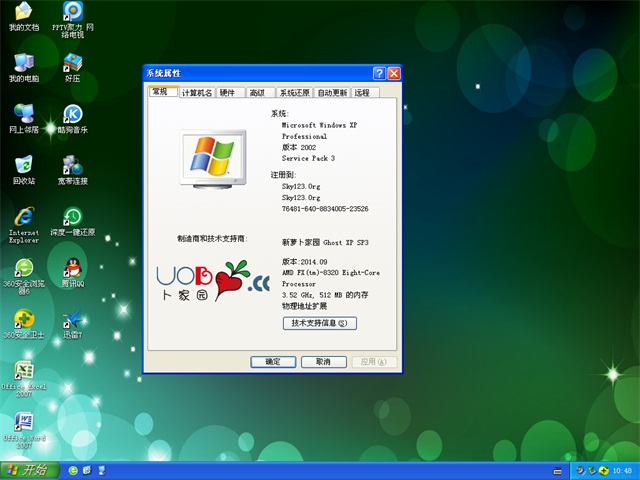Open the 系统还原 tab
The width and height of the screenshot is (640, 480).
tap(294, 93)
